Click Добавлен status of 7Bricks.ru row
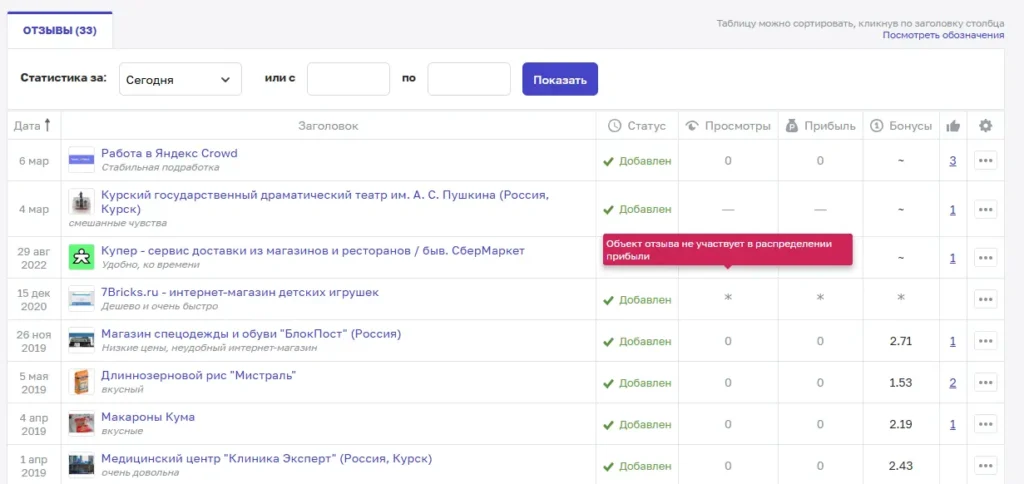 [x=637, y=300]
